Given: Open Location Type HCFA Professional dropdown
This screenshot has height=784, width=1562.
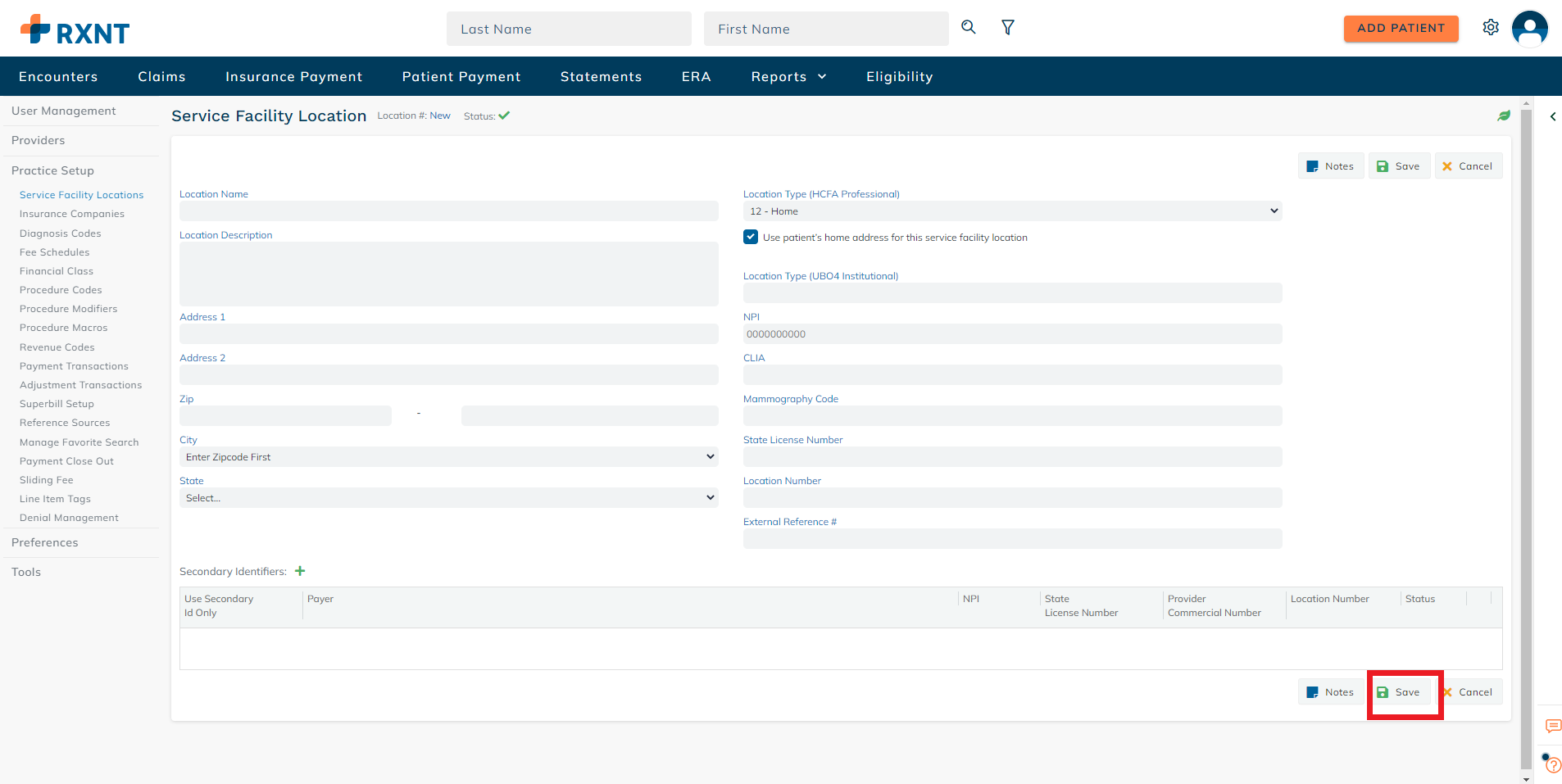Looking at the screenshot, I should [1012, 211].
